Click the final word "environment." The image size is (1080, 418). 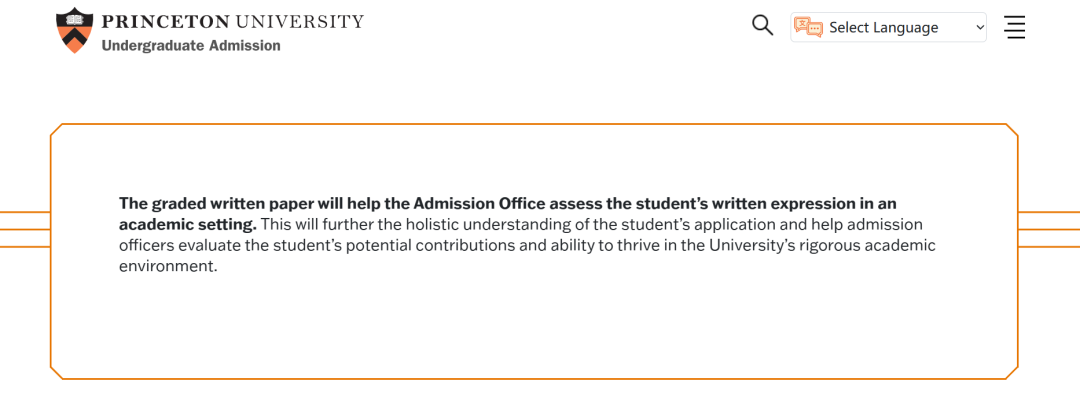(x=167, y=267)
